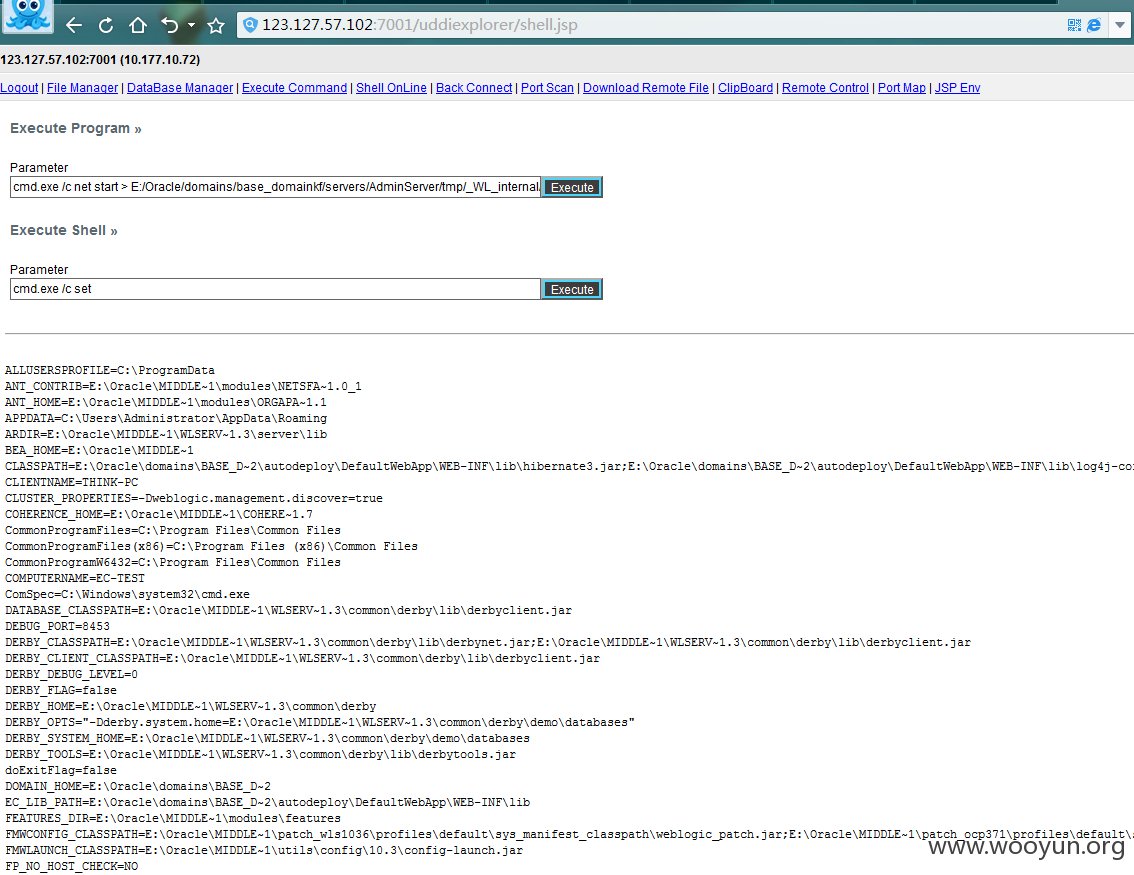Click the 'ANT_HOME' environment line
Image resolution: width=1134 pixels, height=875 pixels.
tap(166, 403)
